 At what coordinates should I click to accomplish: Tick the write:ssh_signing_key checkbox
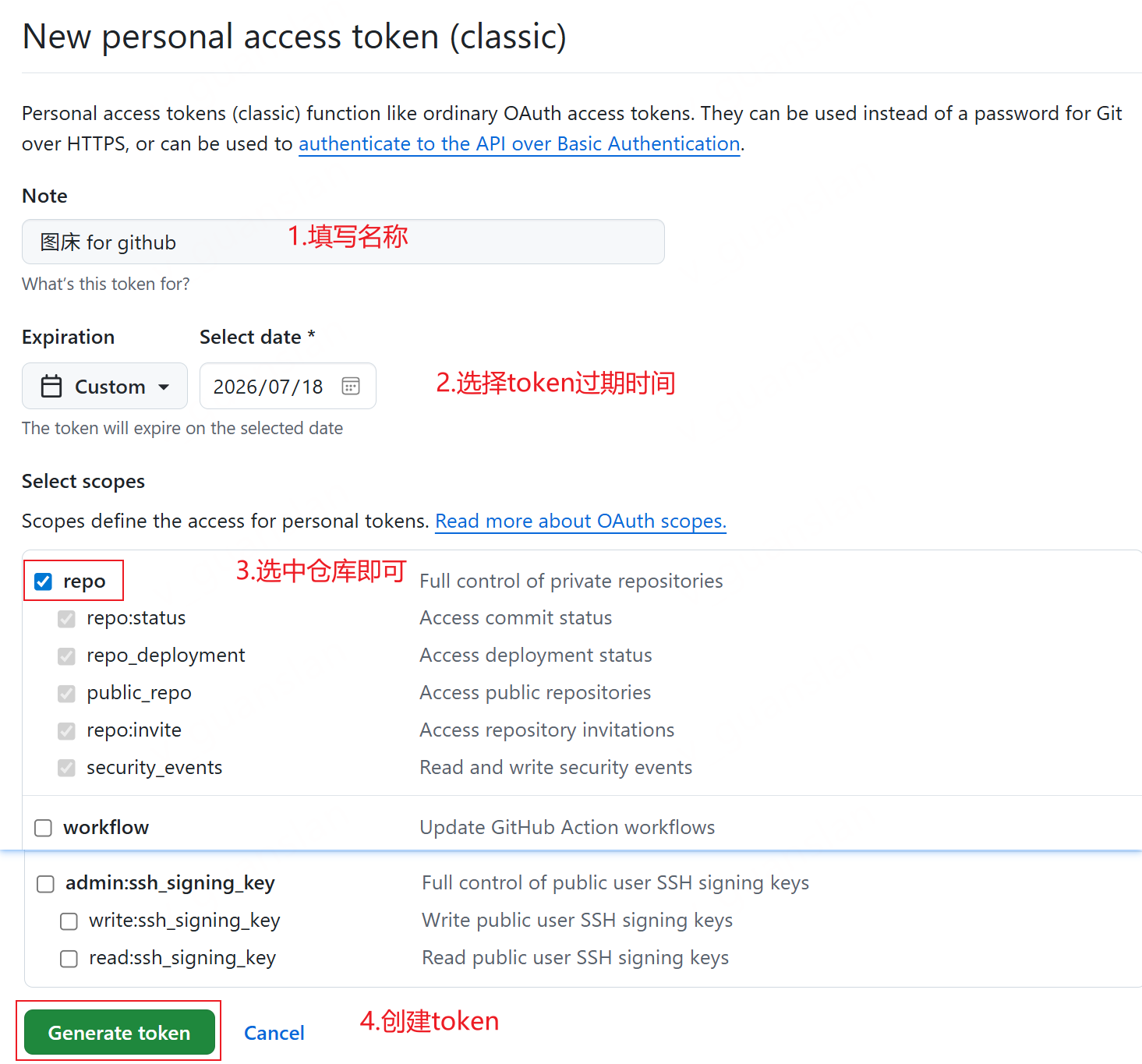click(x=69, y=921)
